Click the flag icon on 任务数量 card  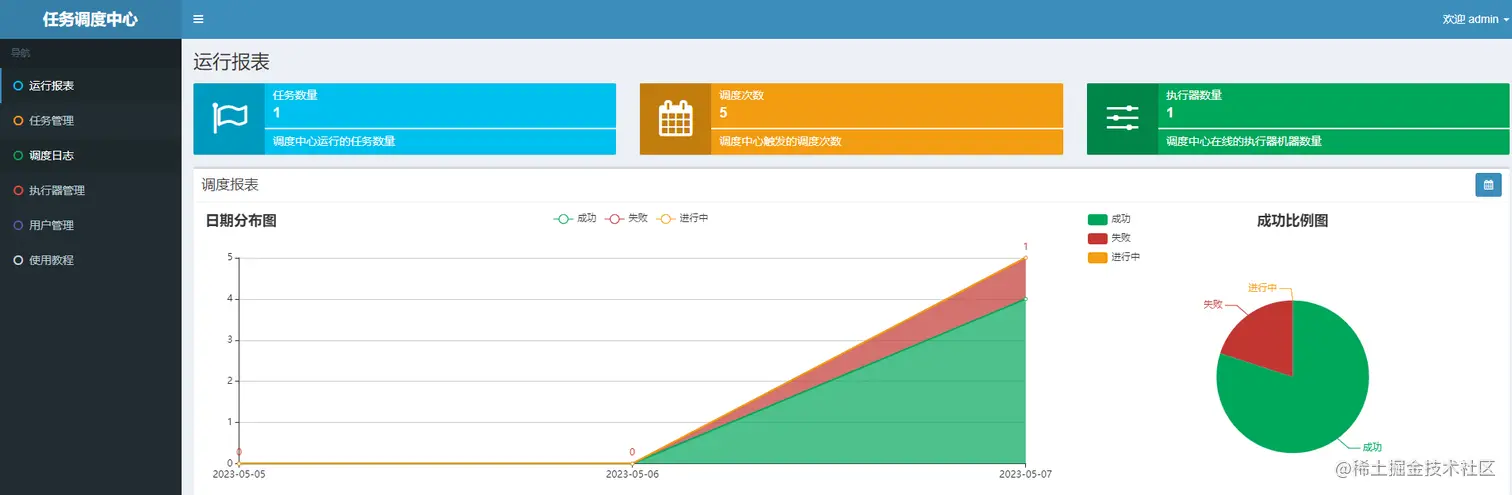(229, 118)
